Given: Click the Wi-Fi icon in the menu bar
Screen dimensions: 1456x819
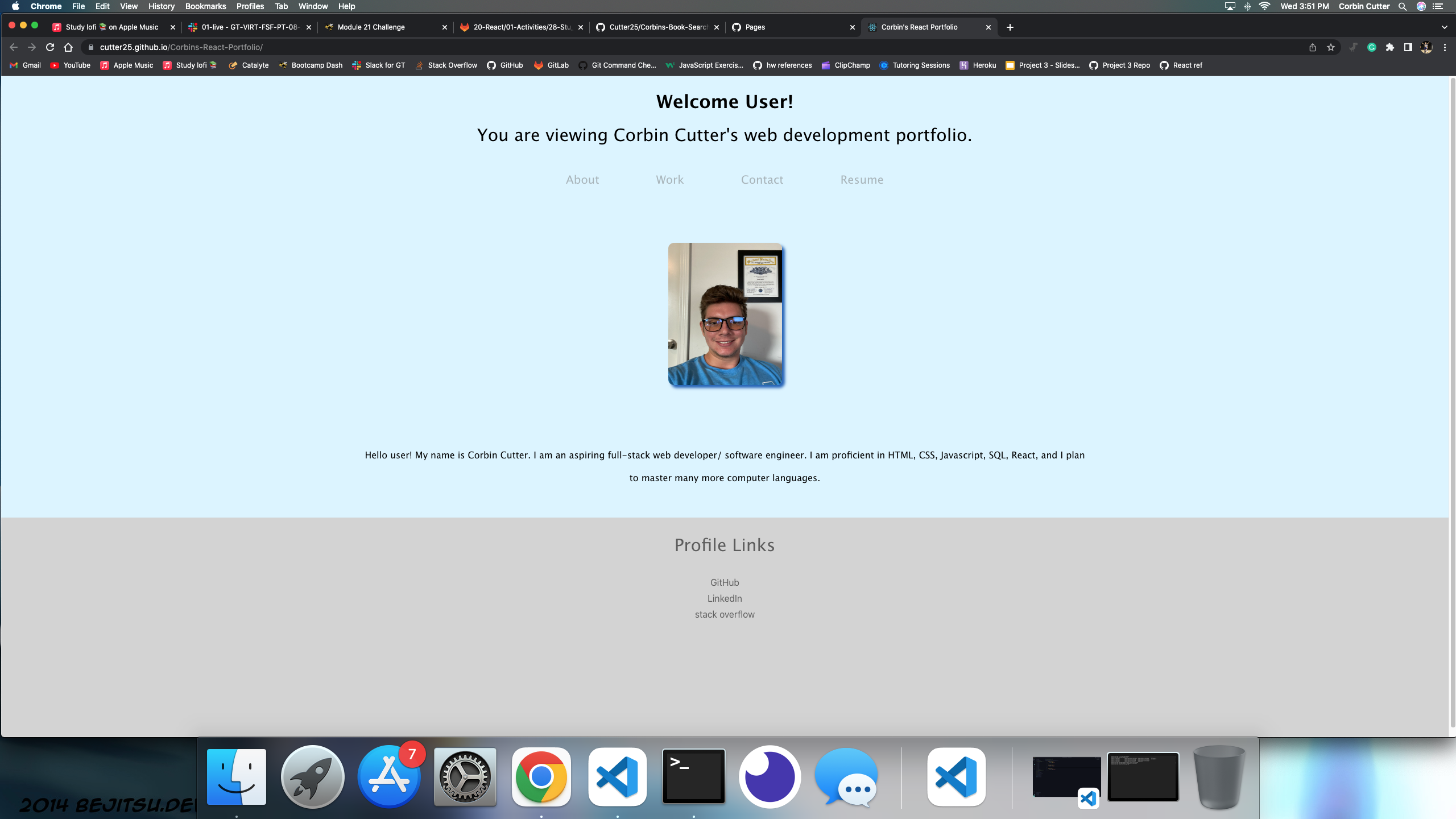Looking at the screenshot, I should tap(1264, 6).
